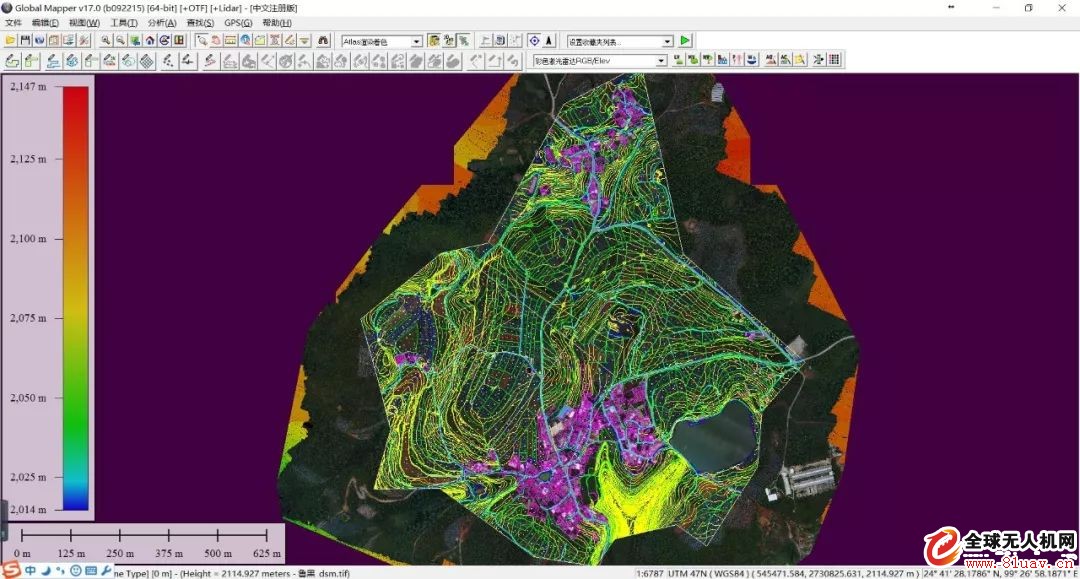Open the 分析 (Analysis) menu
The width and height of the screenshot is (1080, 579).
(x=161, y=22)
